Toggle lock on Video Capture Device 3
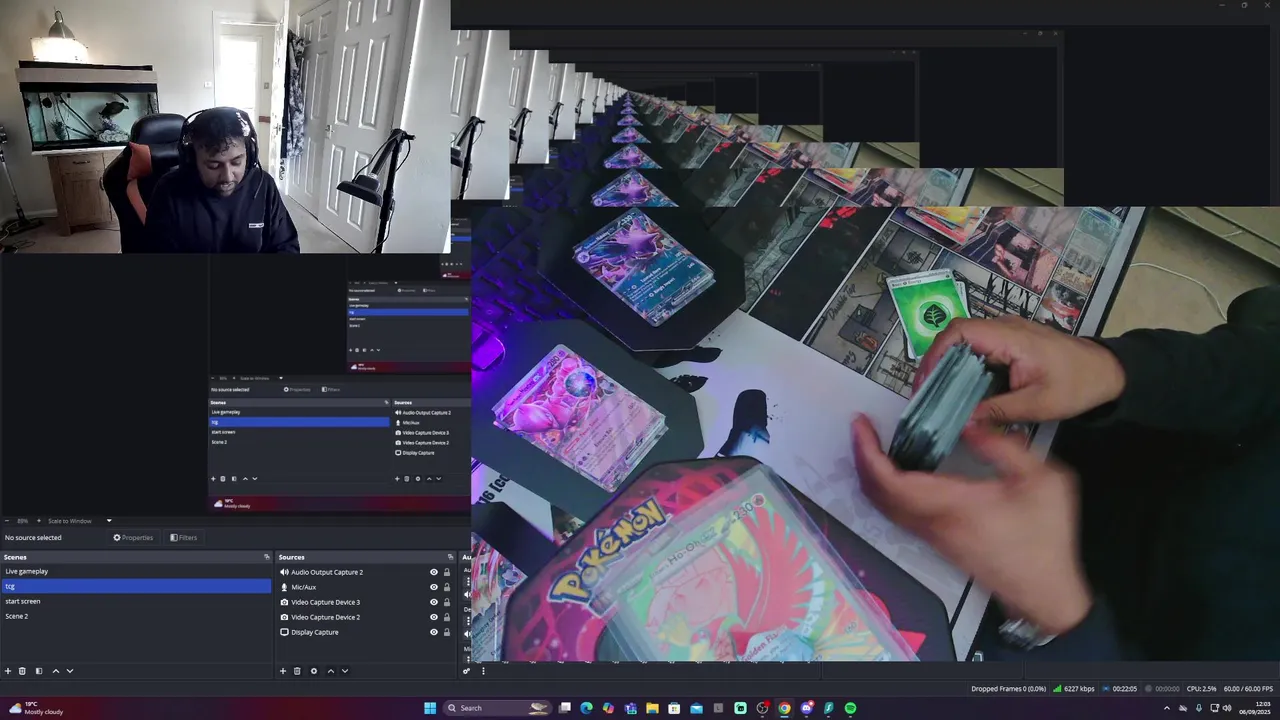 (x=447, y=602)
